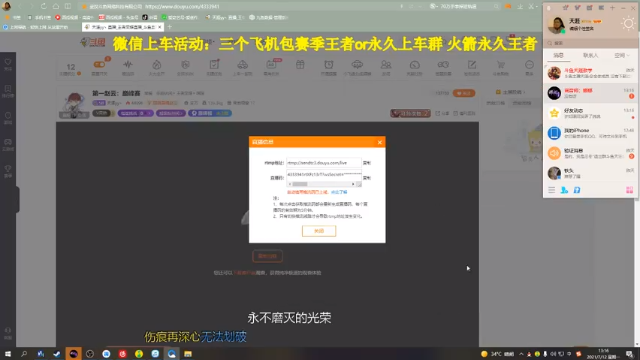Copy the rtmp address in dialog
The width and height of the screenshot is (640, 360).
[367, 163]
